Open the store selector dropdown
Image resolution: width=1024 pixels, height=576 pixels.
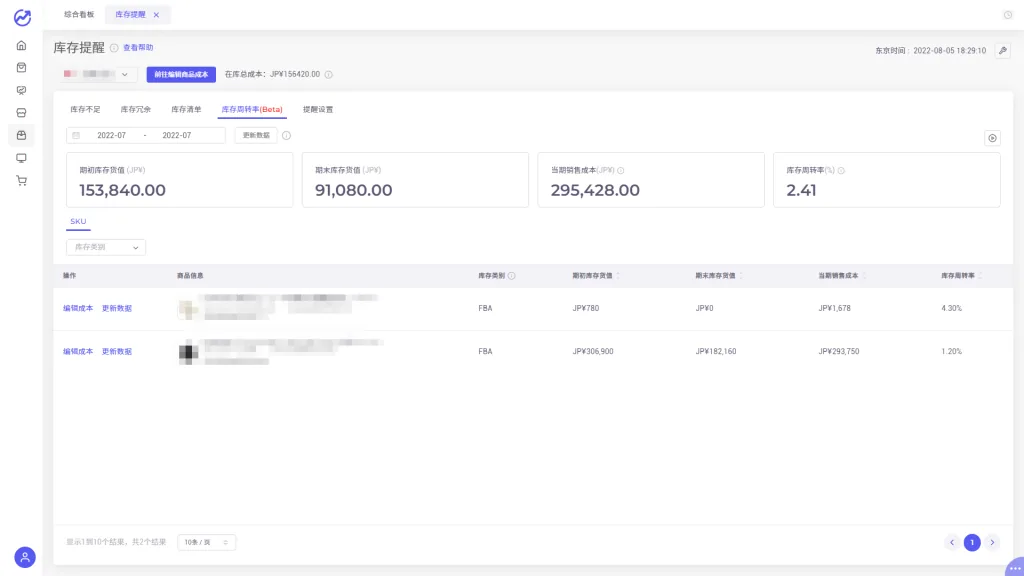coord(99,74)
